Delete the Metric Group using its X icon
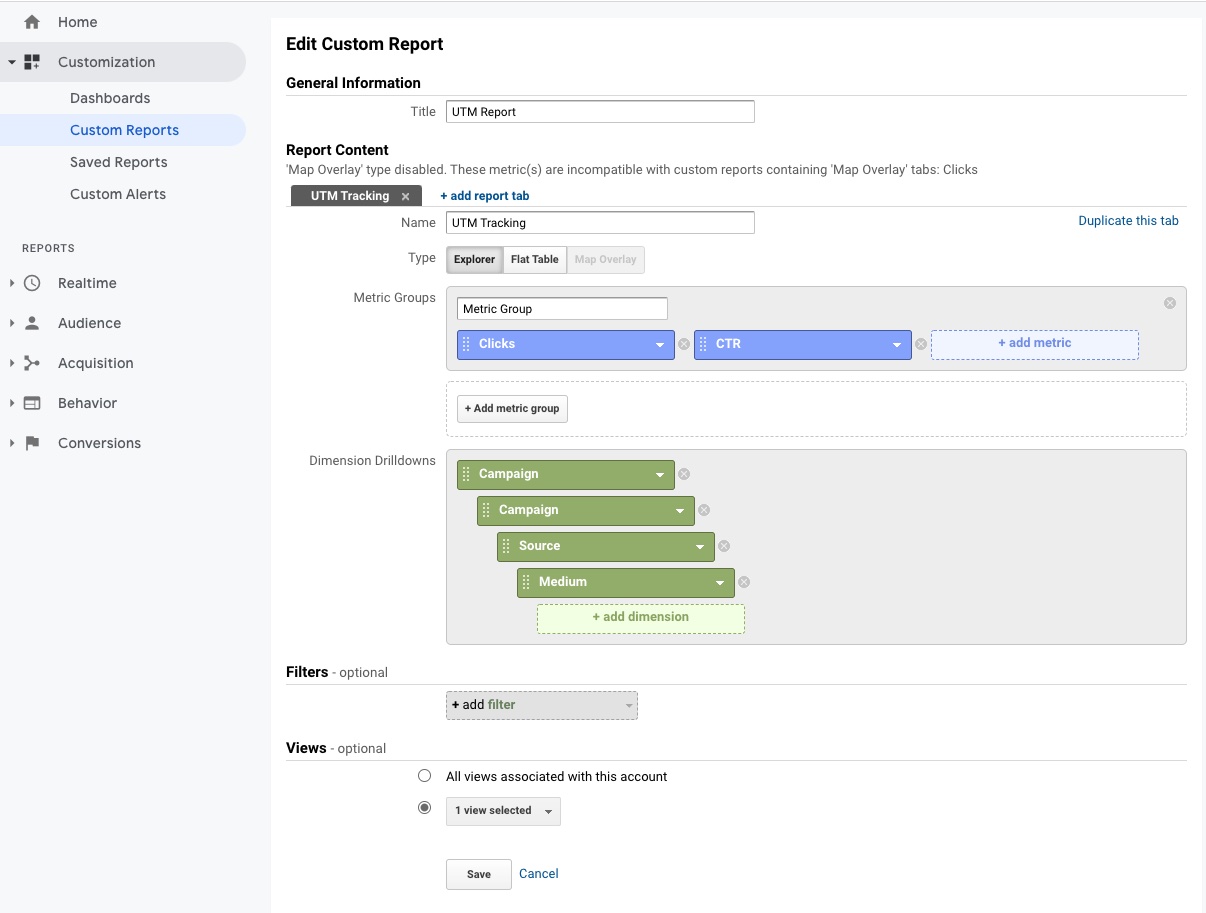 pos(1170,303)
